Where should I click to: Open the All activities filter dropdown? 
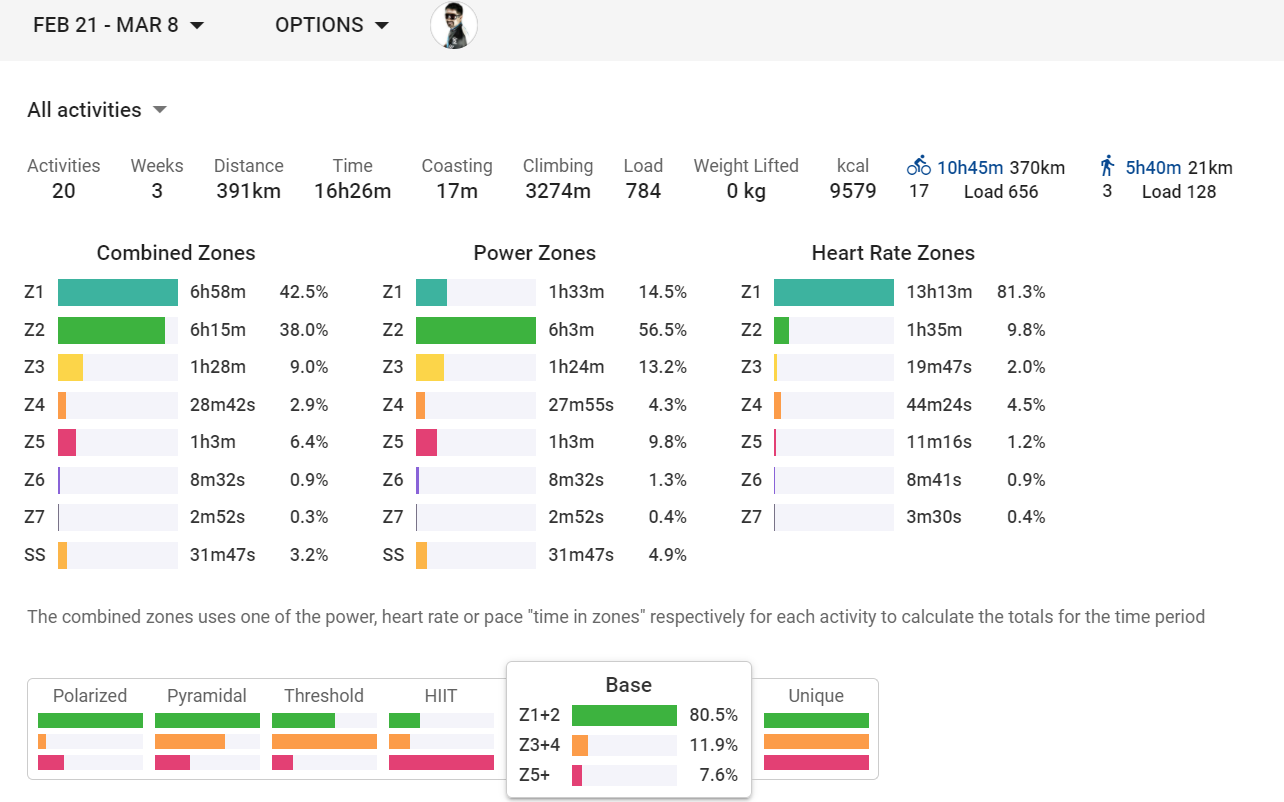[97, 110]
